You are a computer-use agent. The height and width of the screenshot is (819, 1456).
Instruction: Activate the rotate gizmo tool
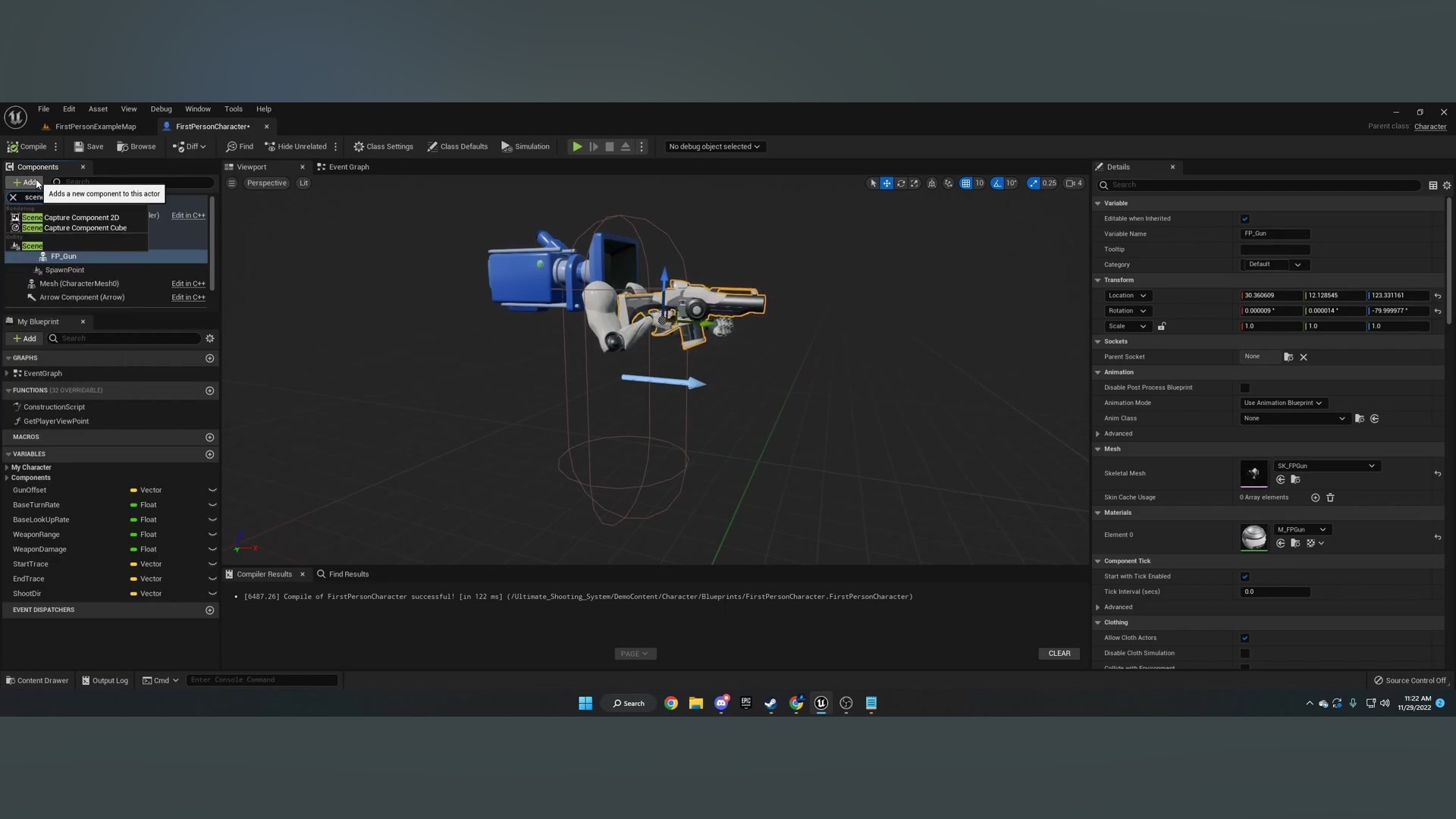coord(901,183)
